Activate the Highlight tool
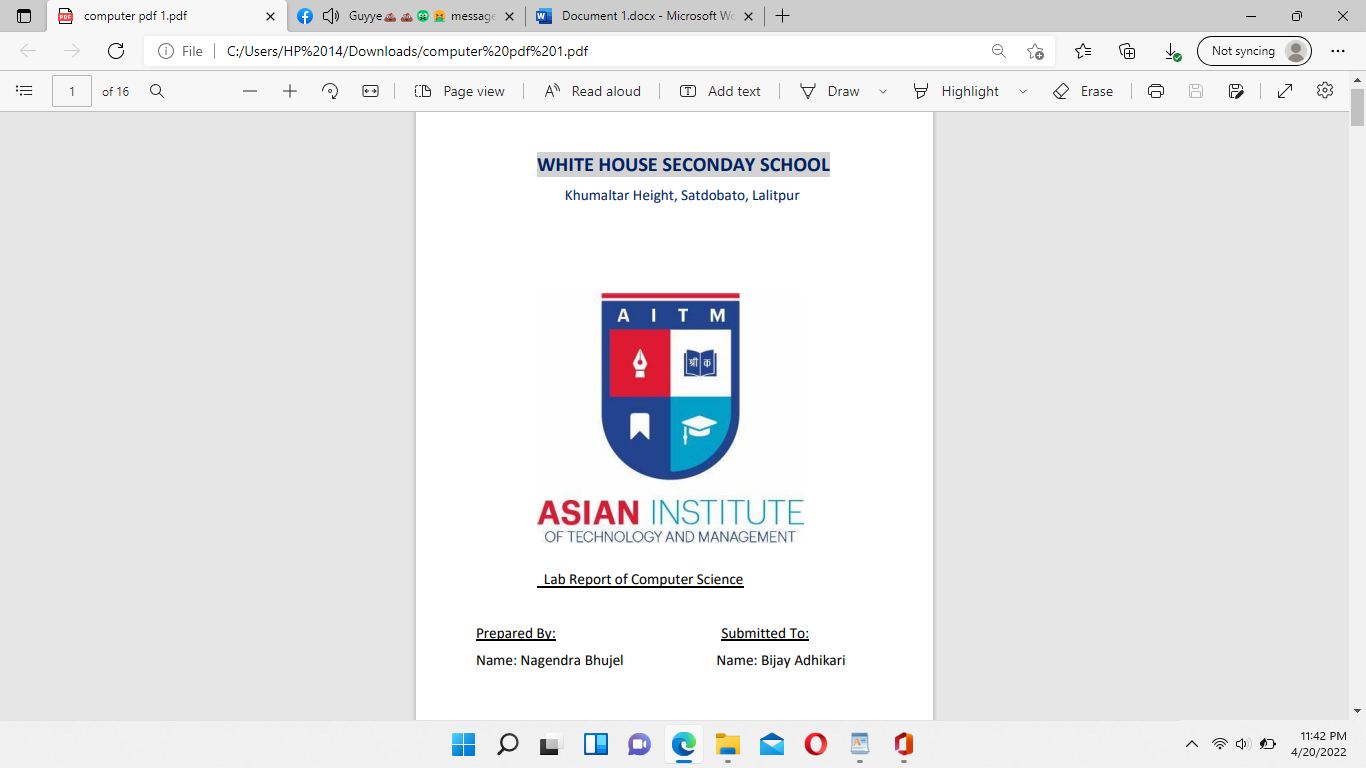Image resolution: width=1366 pixels, height=768 pixels. 956,91
